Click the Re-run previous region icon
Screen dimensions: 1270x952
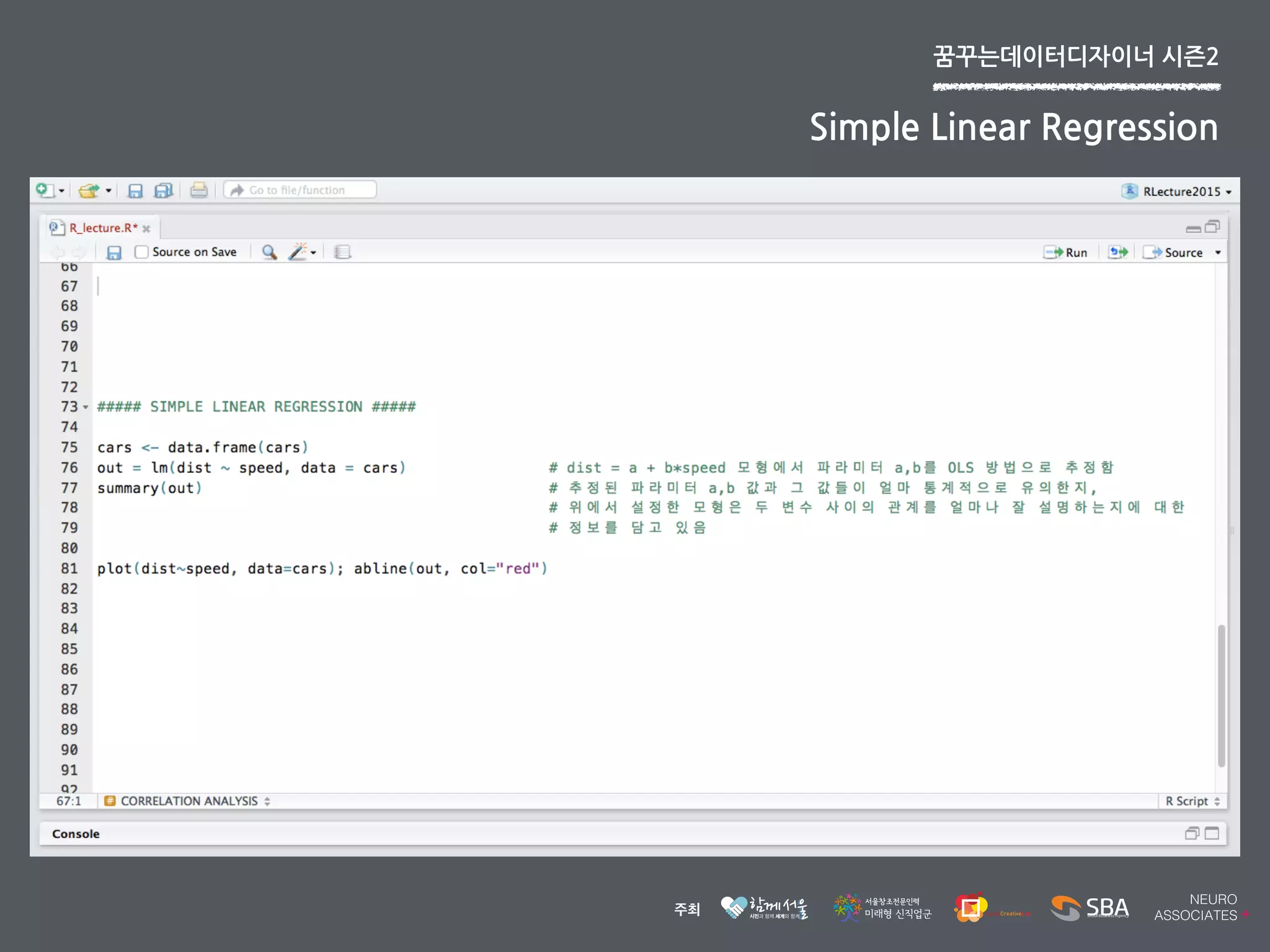coord(1118,252)
